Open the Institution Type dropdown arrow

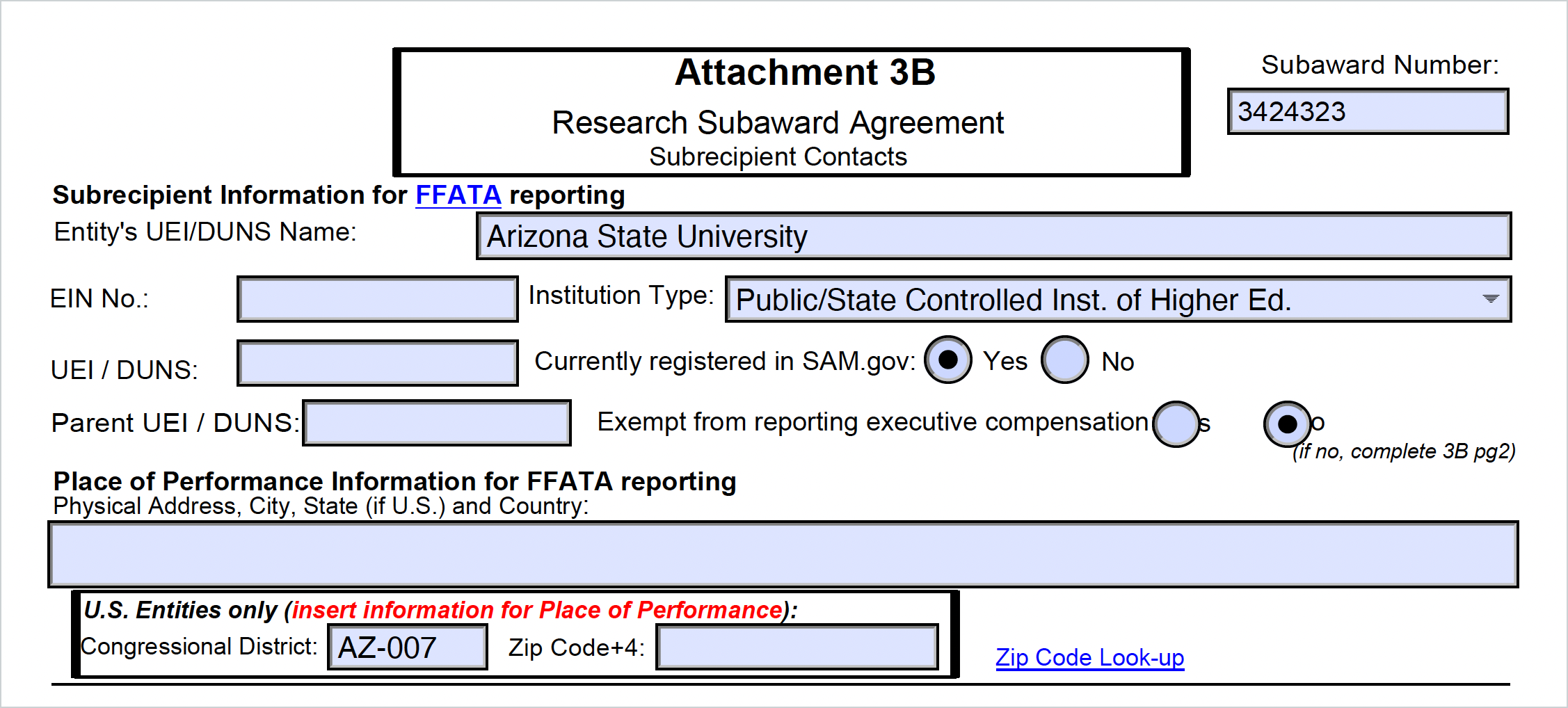1490,299
